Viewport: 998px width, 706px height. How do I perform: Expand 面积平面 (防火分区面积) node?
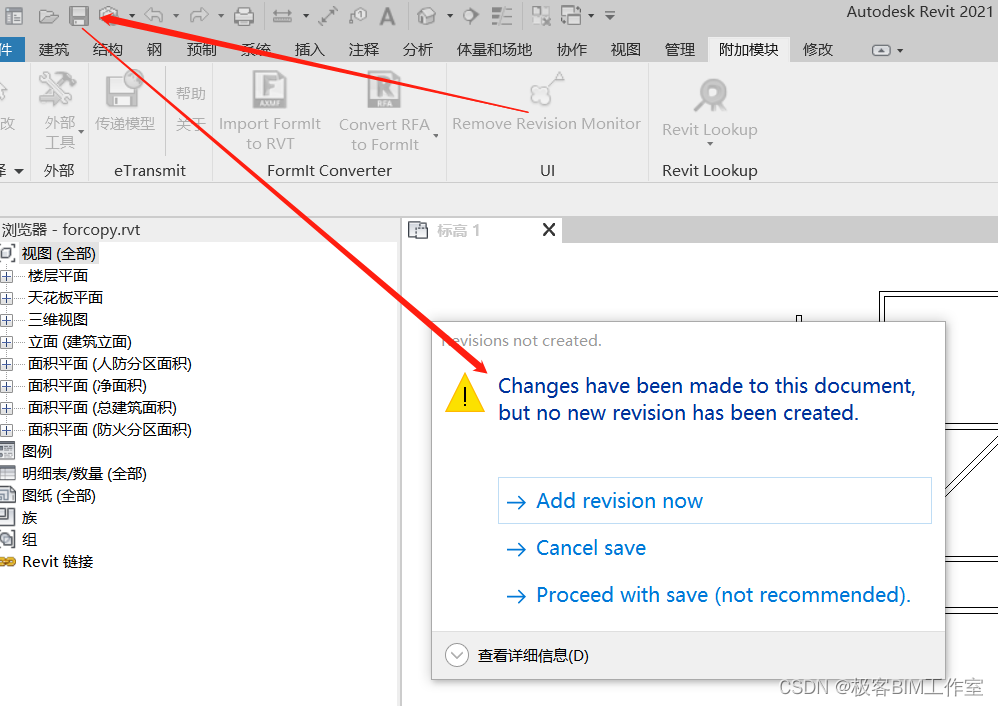click(6, 430)
